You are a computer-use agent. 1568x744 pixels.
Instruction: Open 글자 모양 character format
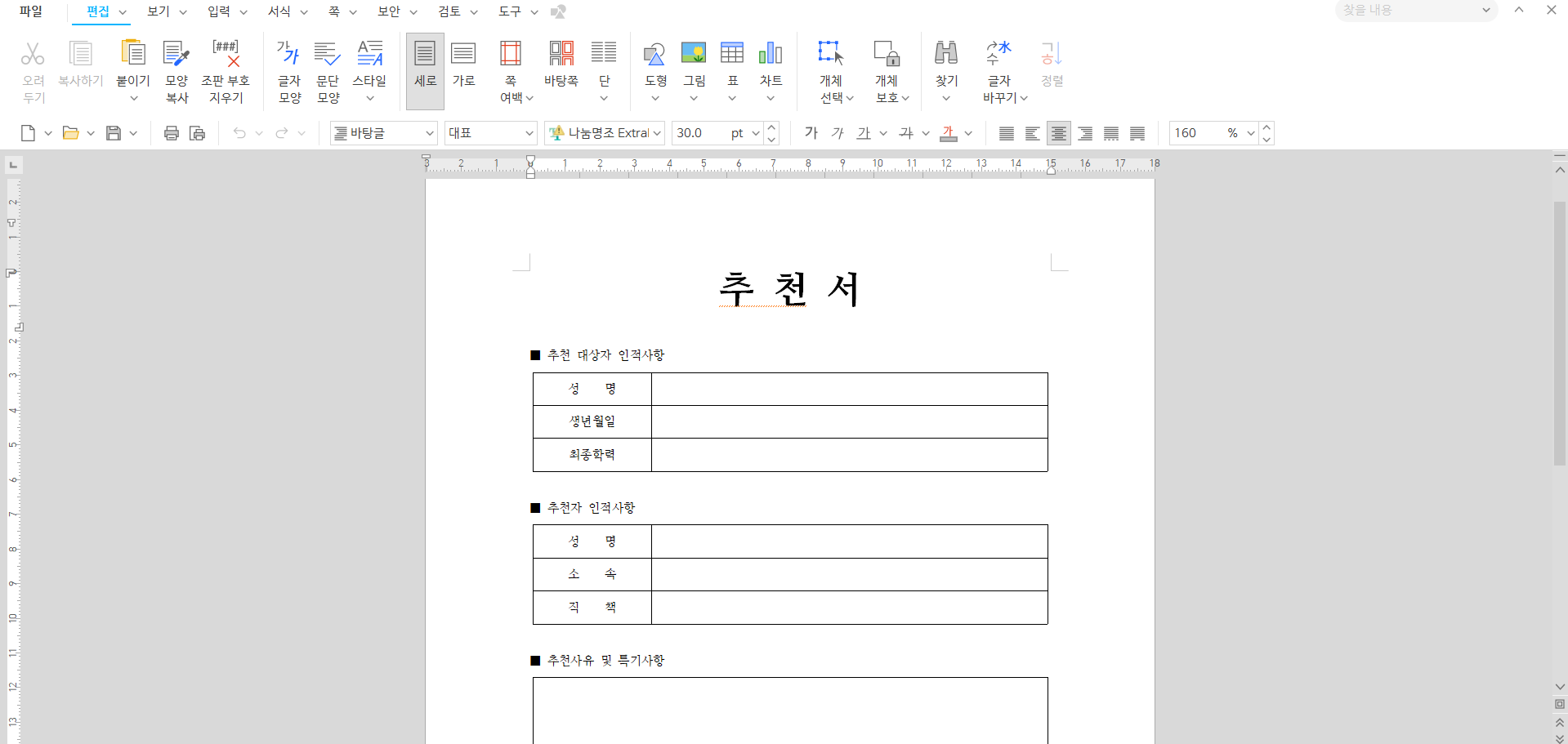click(x=289, y=54)
